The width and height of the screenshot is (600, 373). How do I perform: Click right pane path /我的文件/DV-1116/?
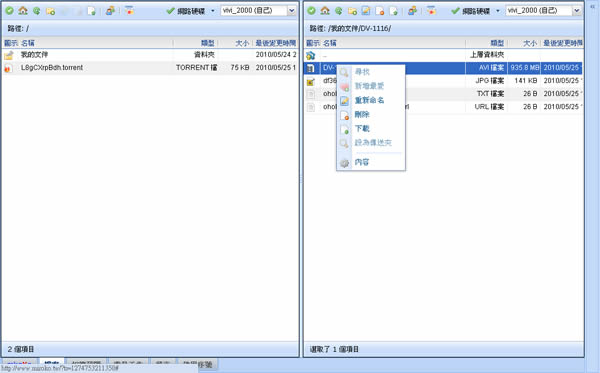coord(359,29)
